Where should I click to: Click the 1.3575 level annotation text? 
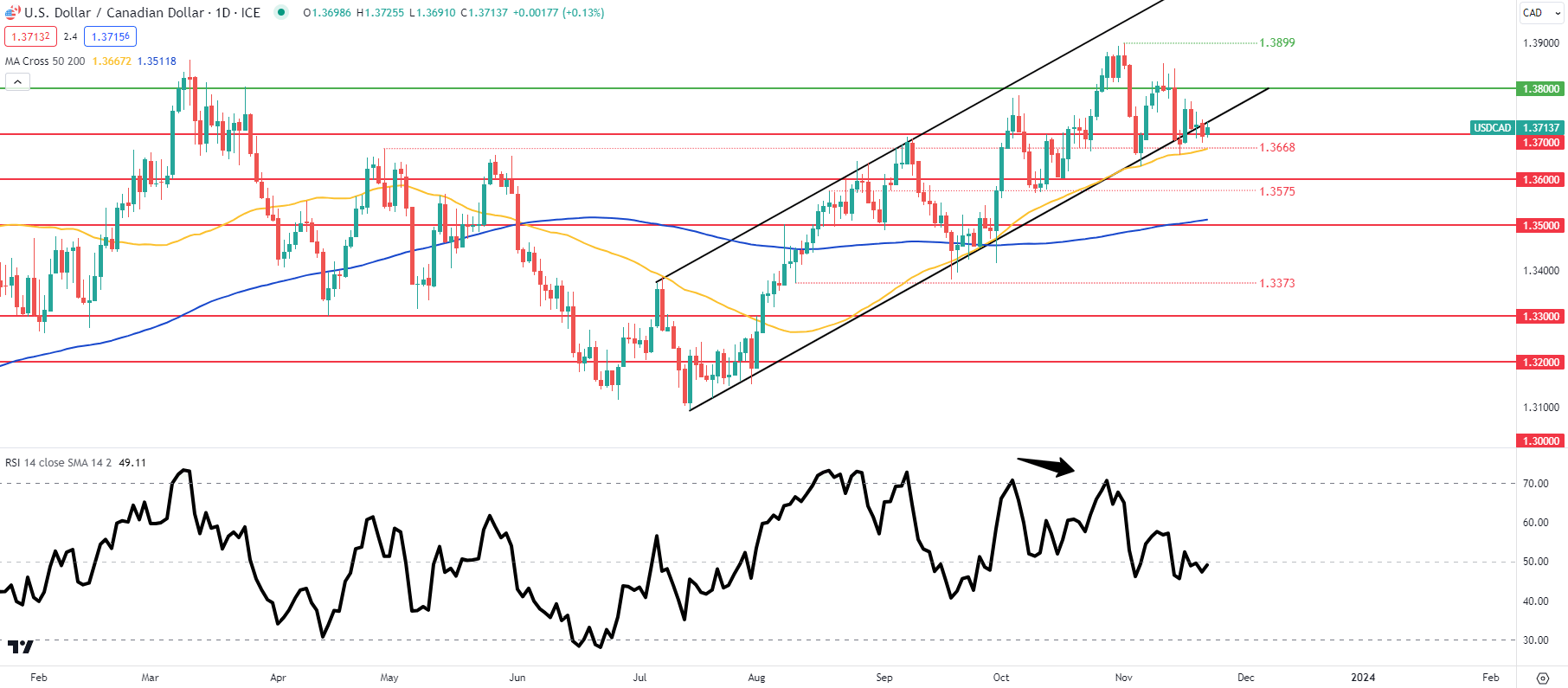[x=1277, y=192]
